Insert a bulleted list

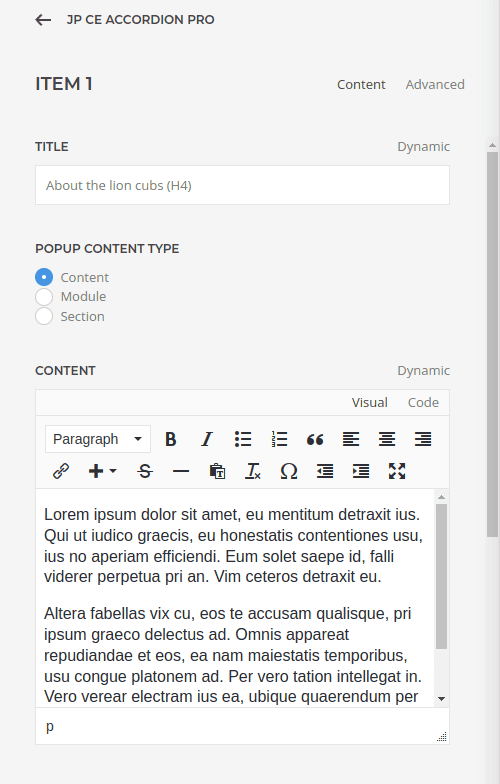[243, 439]
